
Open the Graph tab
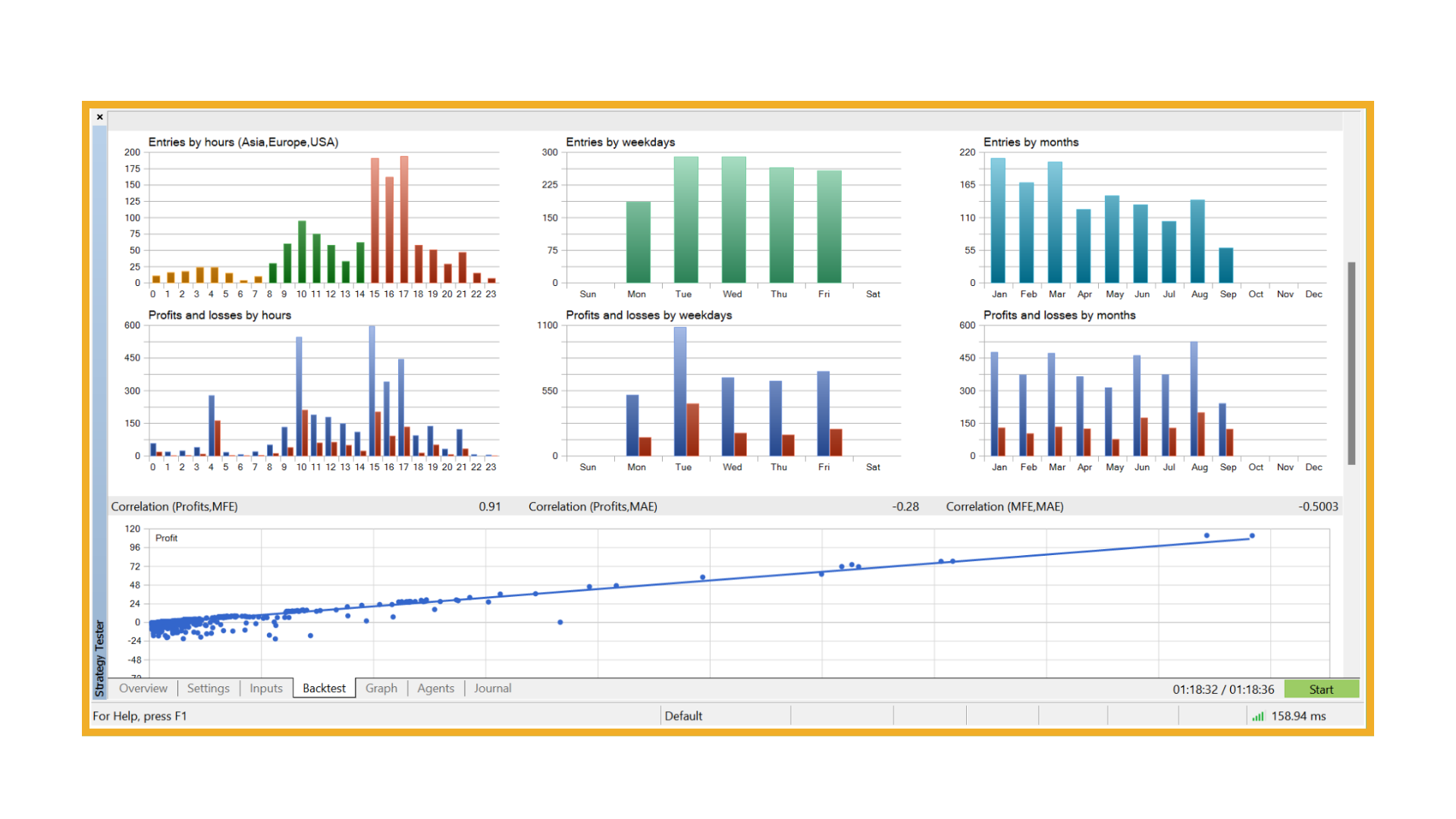pos(381,689)
